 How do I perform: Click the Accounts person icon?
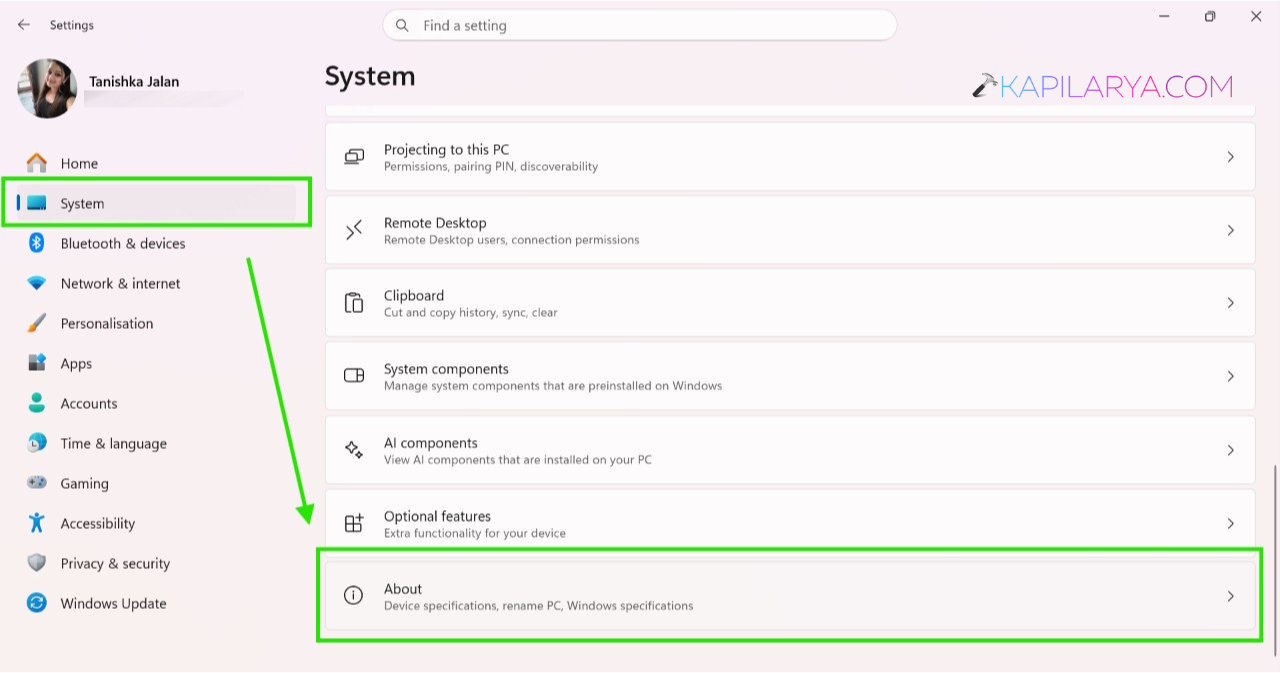37,403
